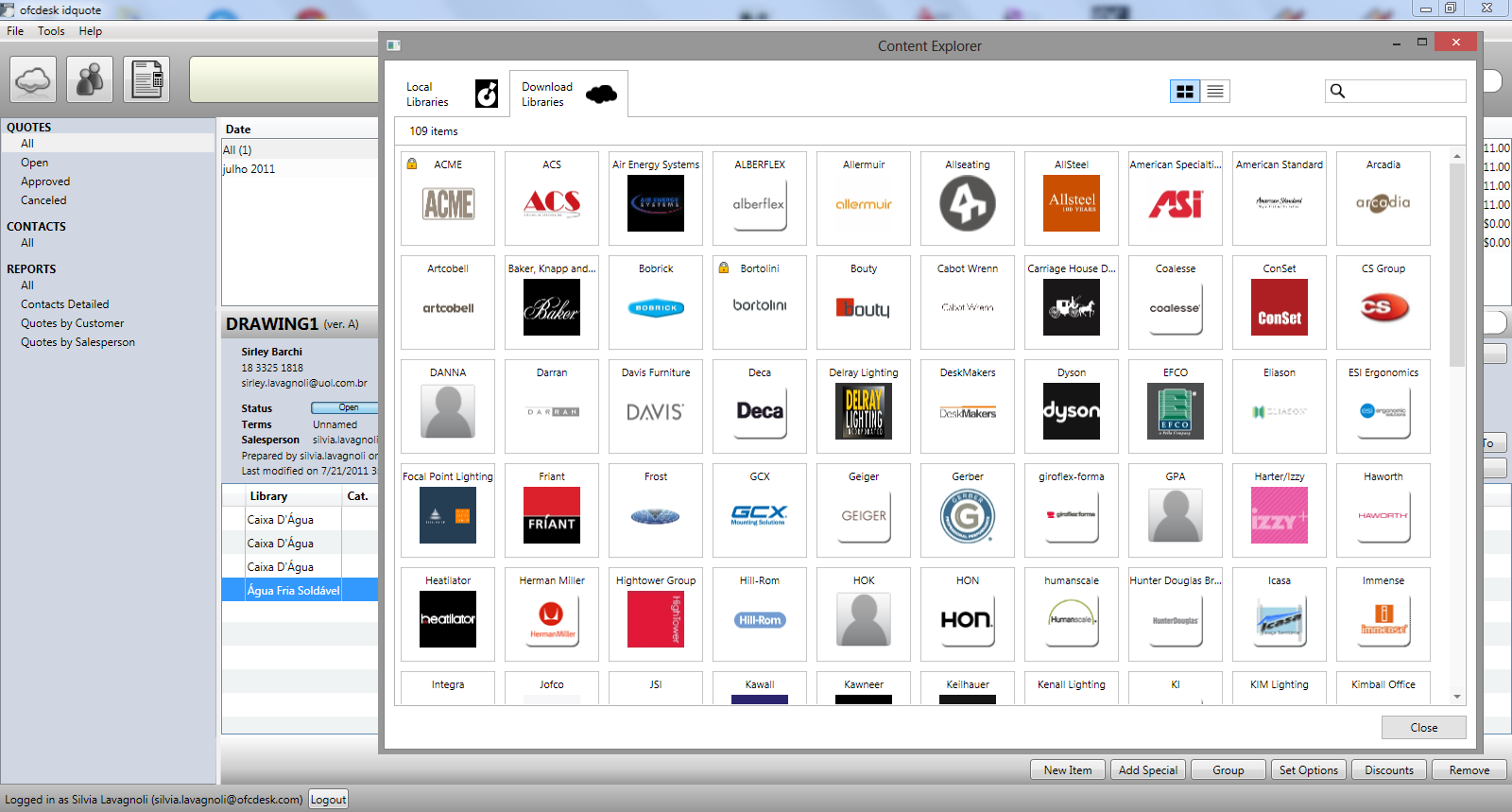Select the Bouty library logo
This screenshot has height=812, width=1512.
point(864,307)
